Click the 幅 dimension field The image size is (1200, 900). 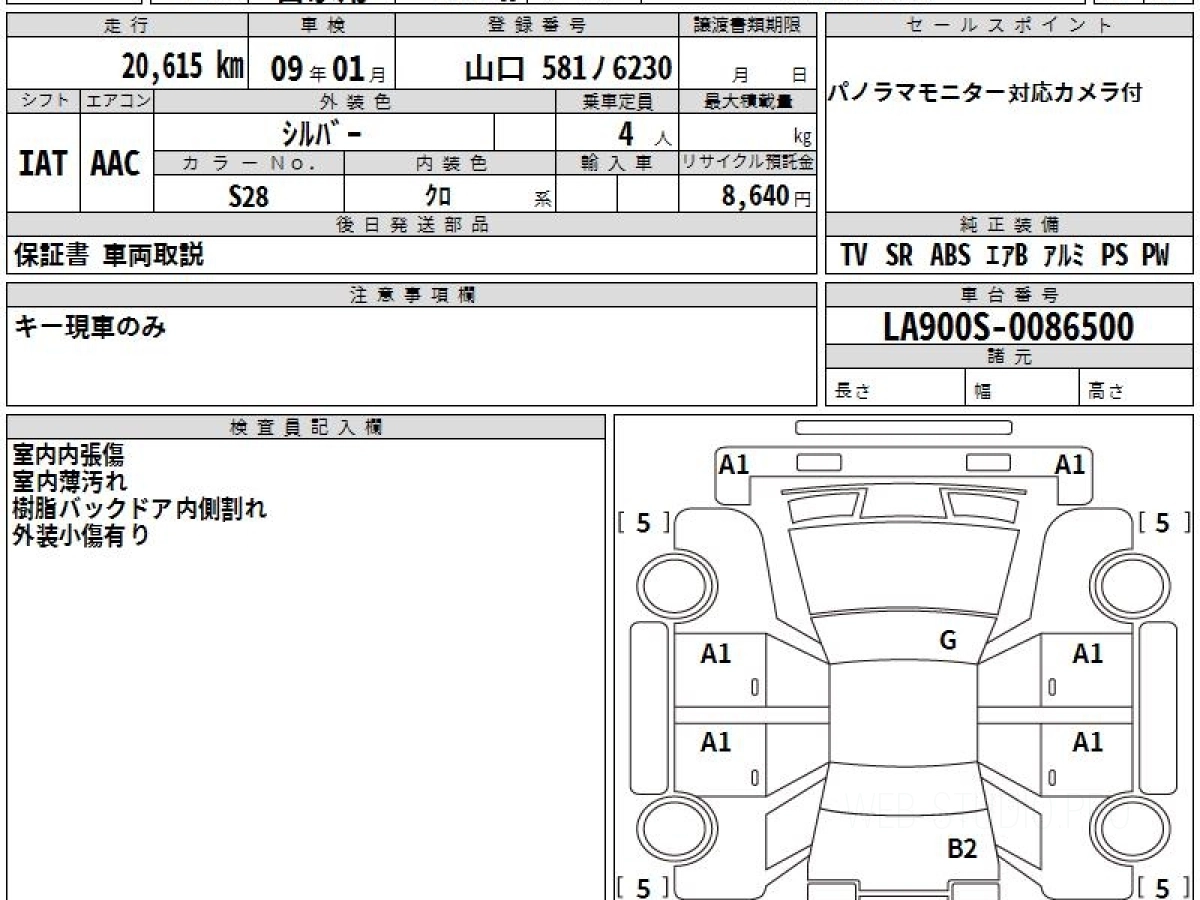tap(1023, 388)
